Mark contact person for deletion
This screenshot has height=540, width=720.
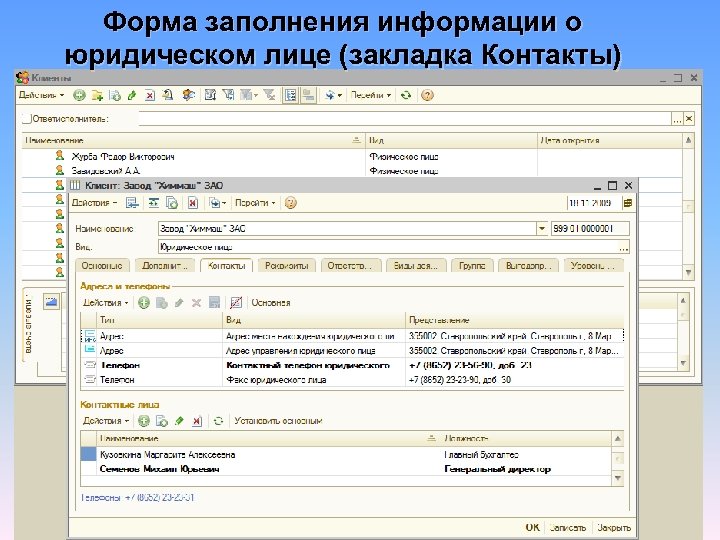(x=197, y=421)
